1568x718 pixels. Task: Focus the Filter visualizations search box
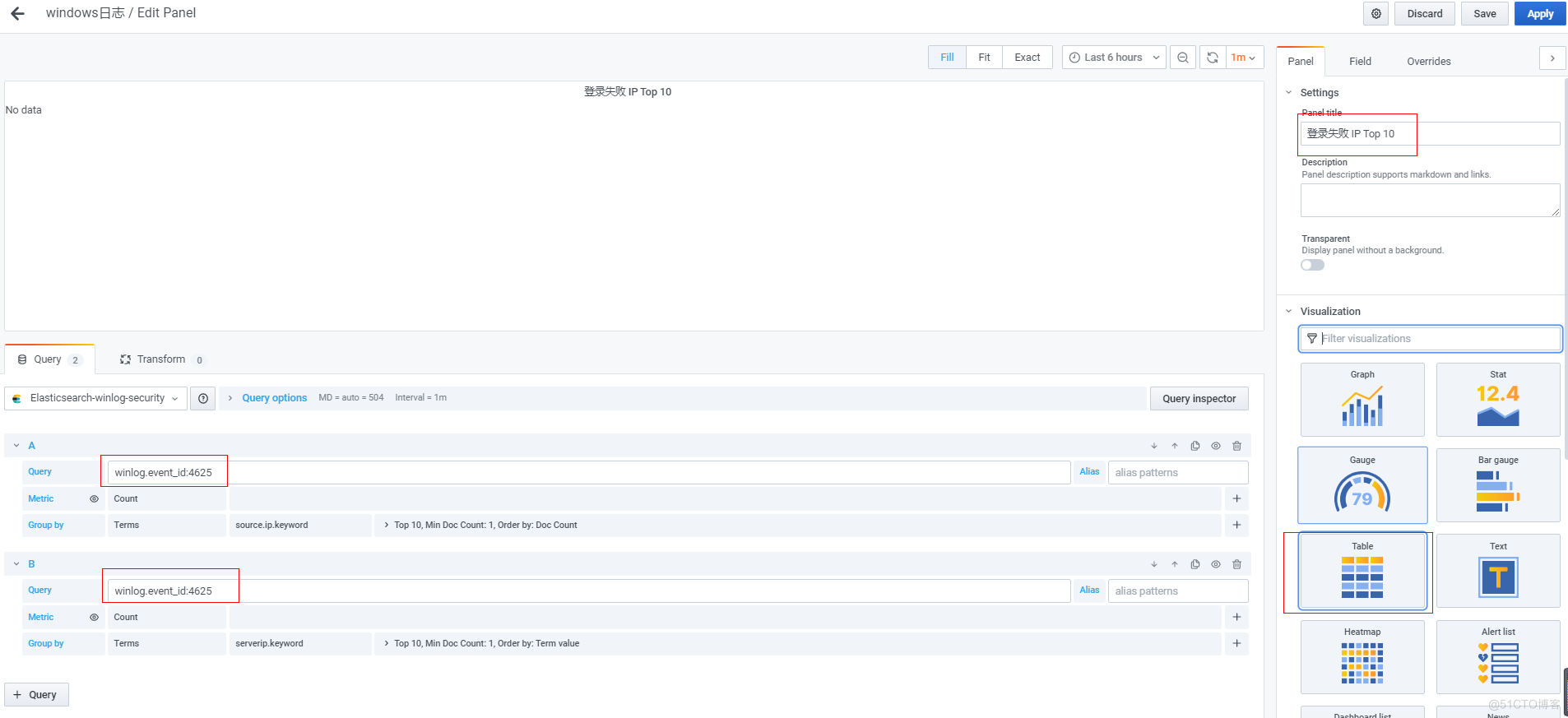(x=1430, y=339)
